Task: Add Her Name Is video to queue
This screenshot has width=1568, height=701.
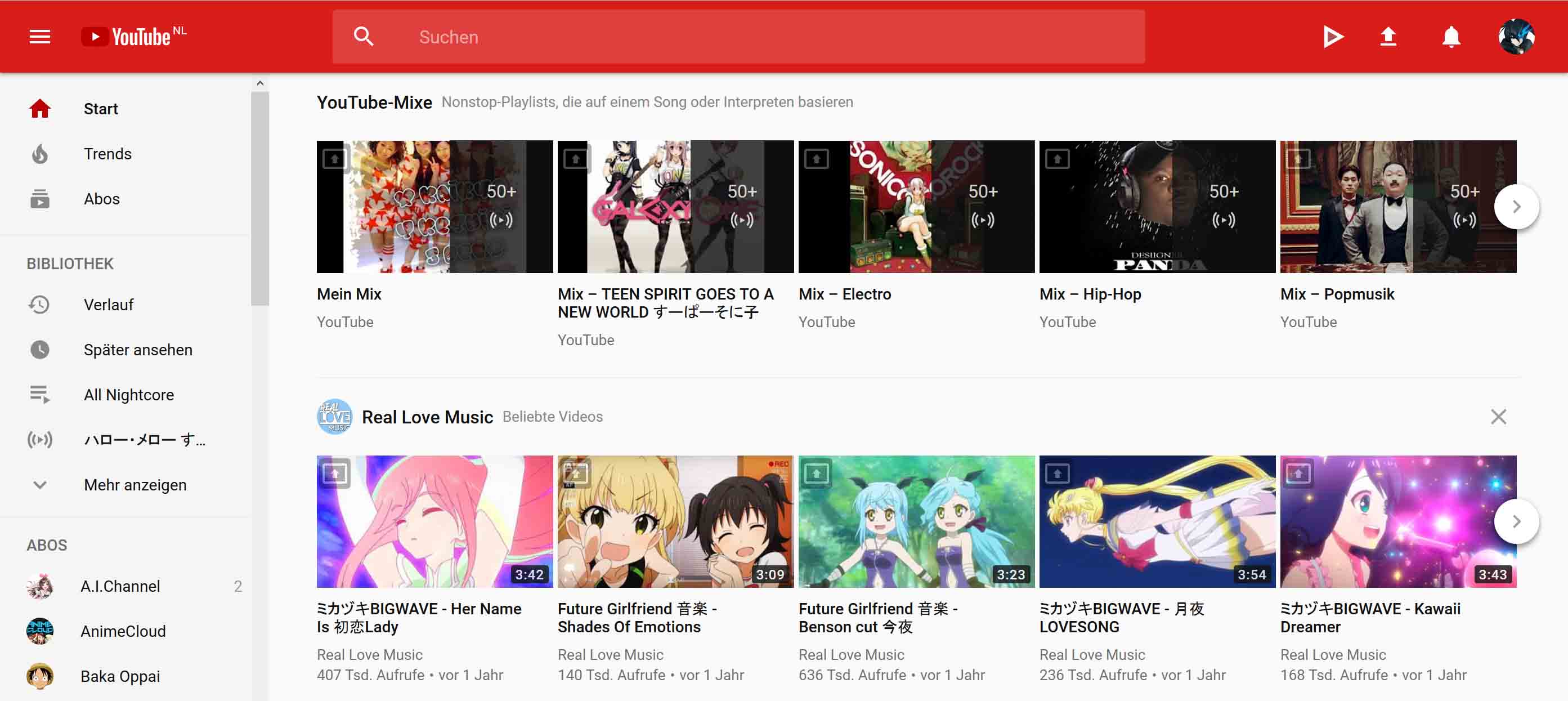Action: 334,473
